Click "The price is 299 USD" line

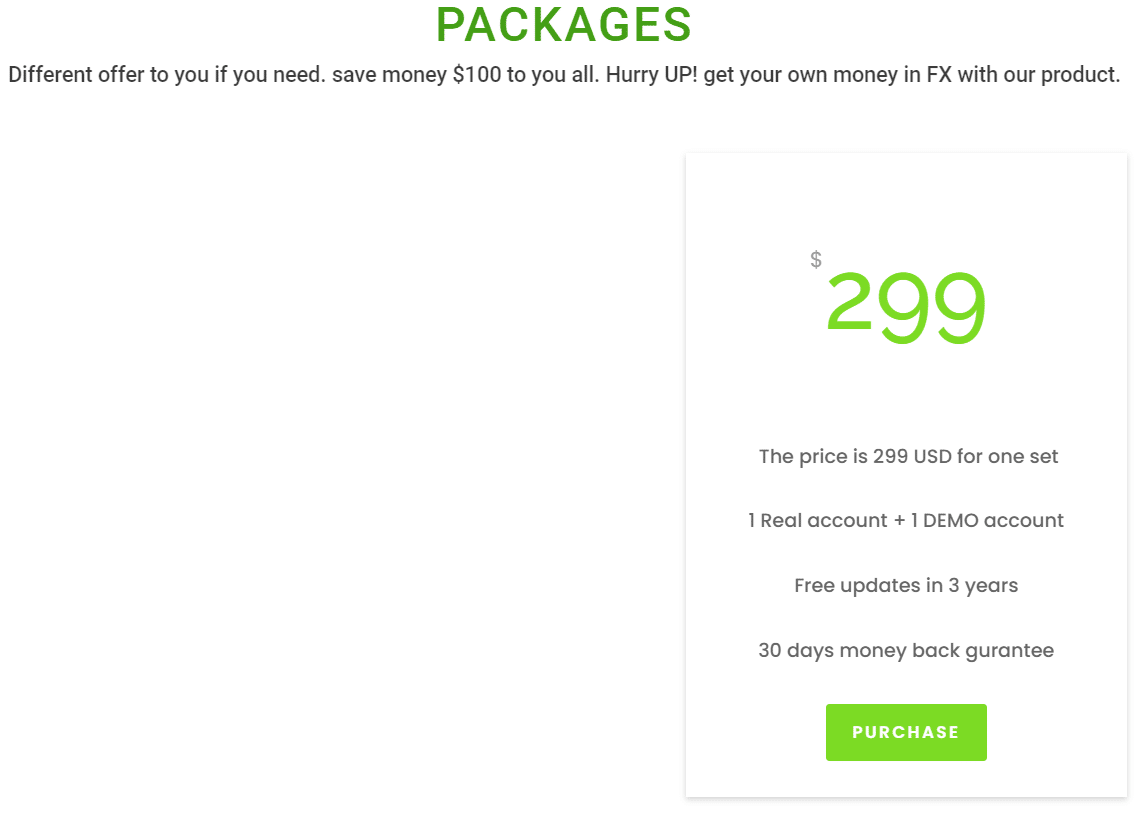[908, 456]
